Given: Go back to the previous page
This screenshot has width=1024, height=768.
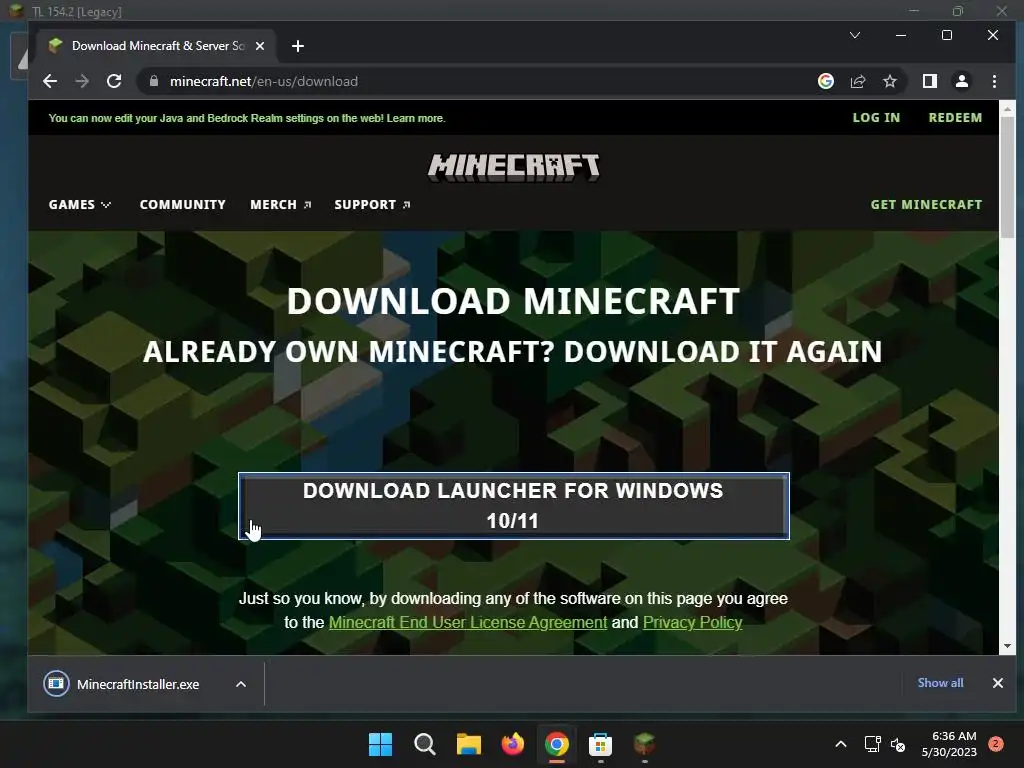Looking at the screenshot, I should 50,81.
